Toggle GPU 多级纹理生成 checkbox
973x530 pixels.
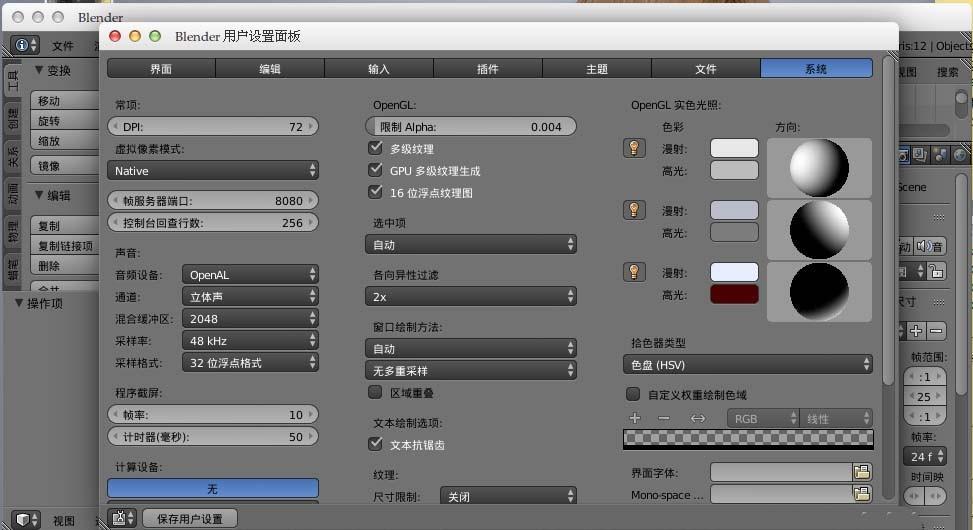(x=375, y=169)
